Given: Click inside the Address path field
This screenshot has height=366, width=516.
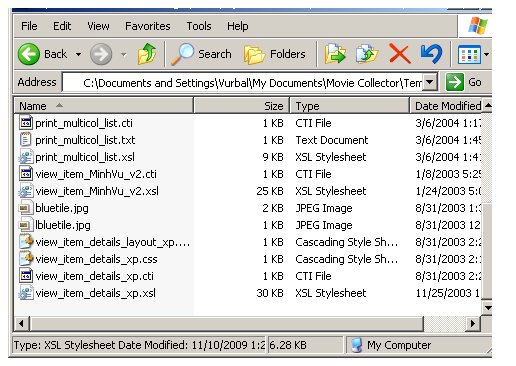Looking at the screenshot, I should 243,82.
